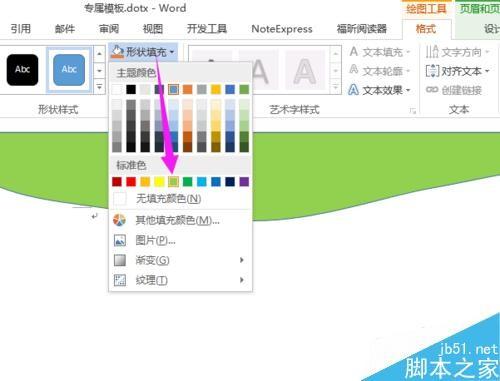Click the texture pattern icon

coord(120,280)
